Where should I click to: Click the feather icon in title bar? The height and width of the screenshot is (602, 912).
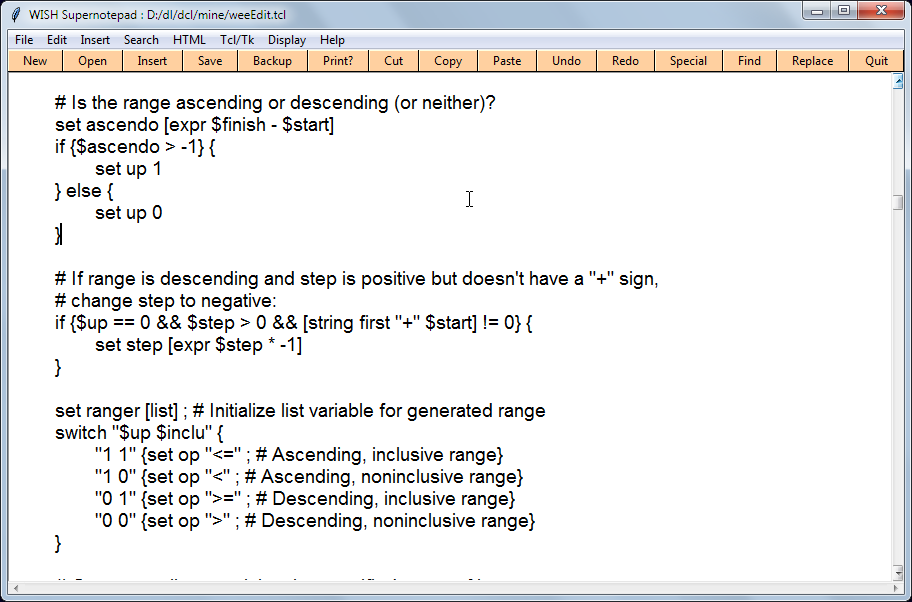click(16, 15)
